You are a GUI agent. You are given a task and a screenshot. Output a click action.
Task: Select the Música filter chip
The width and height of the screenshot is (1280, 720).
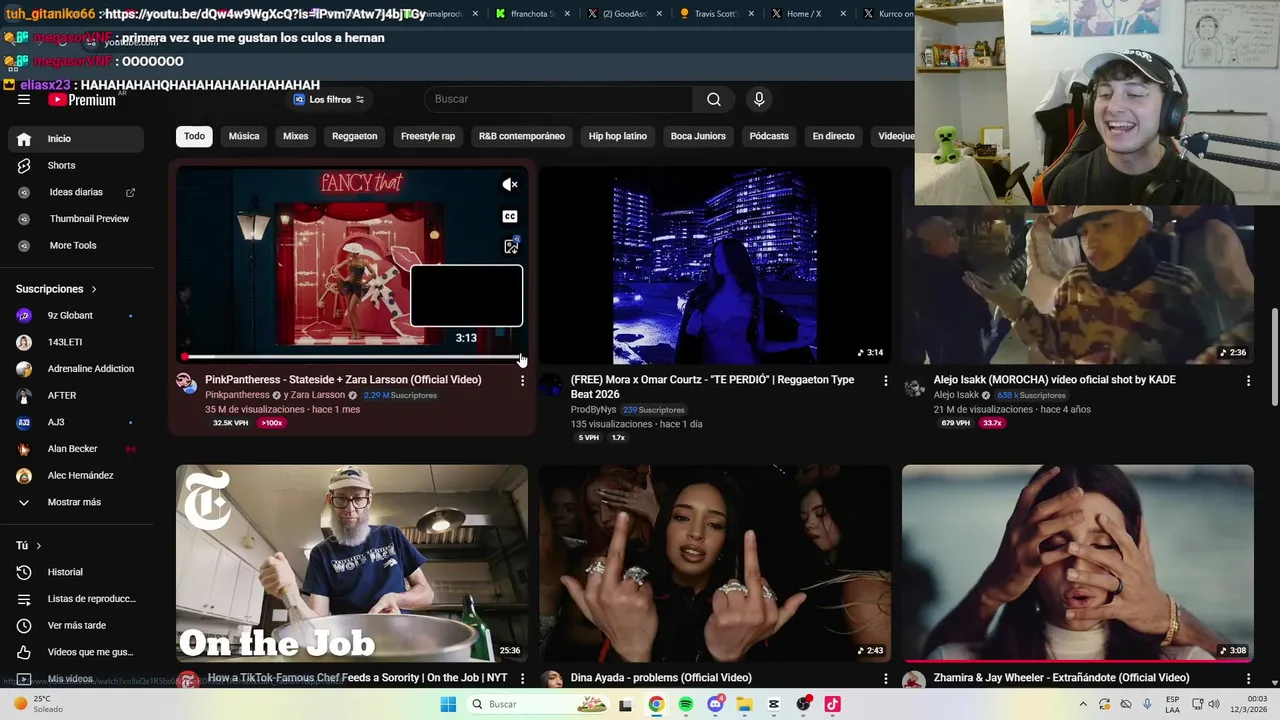[x=244, y=136]
